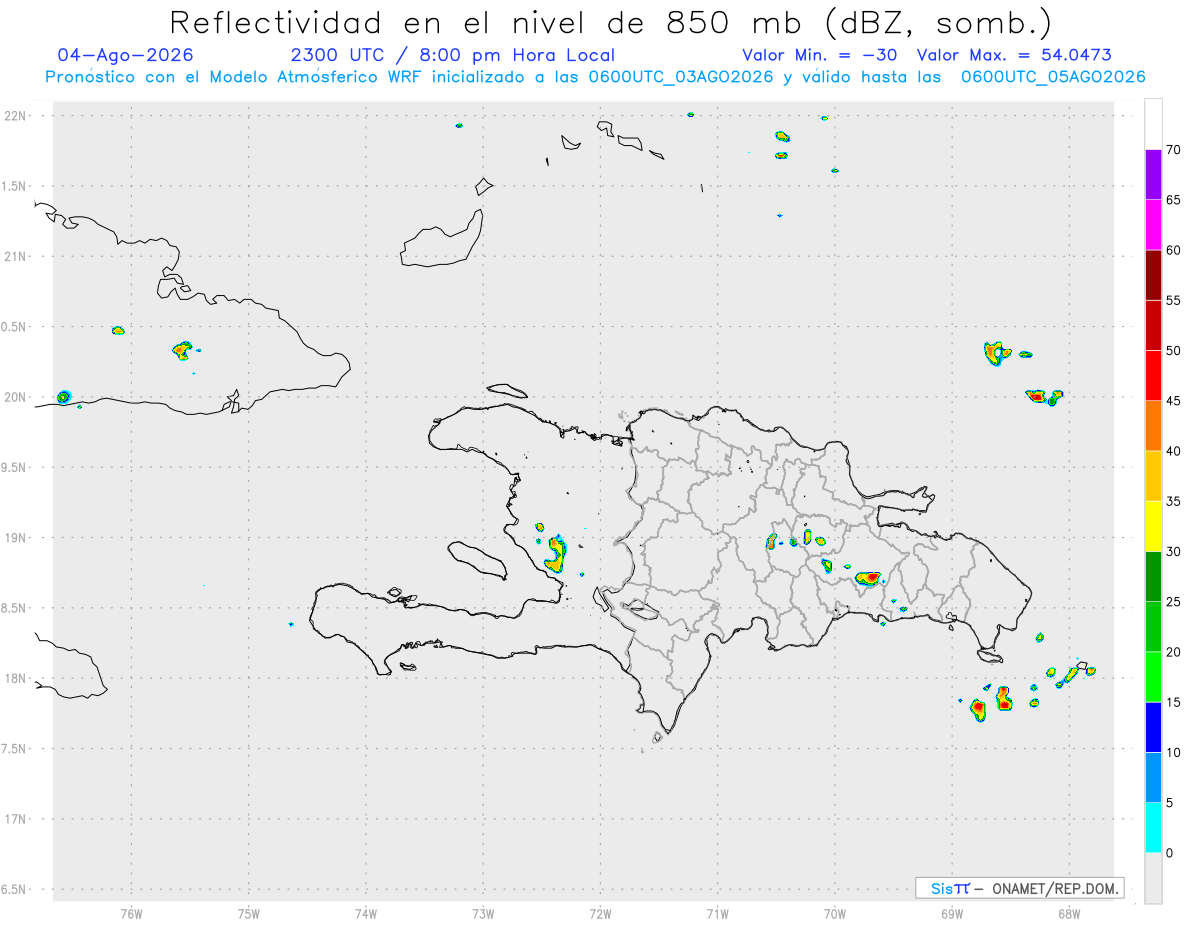Click the colorbar value label '70'
This screenshot has width=1200, height=927.
1173,150
